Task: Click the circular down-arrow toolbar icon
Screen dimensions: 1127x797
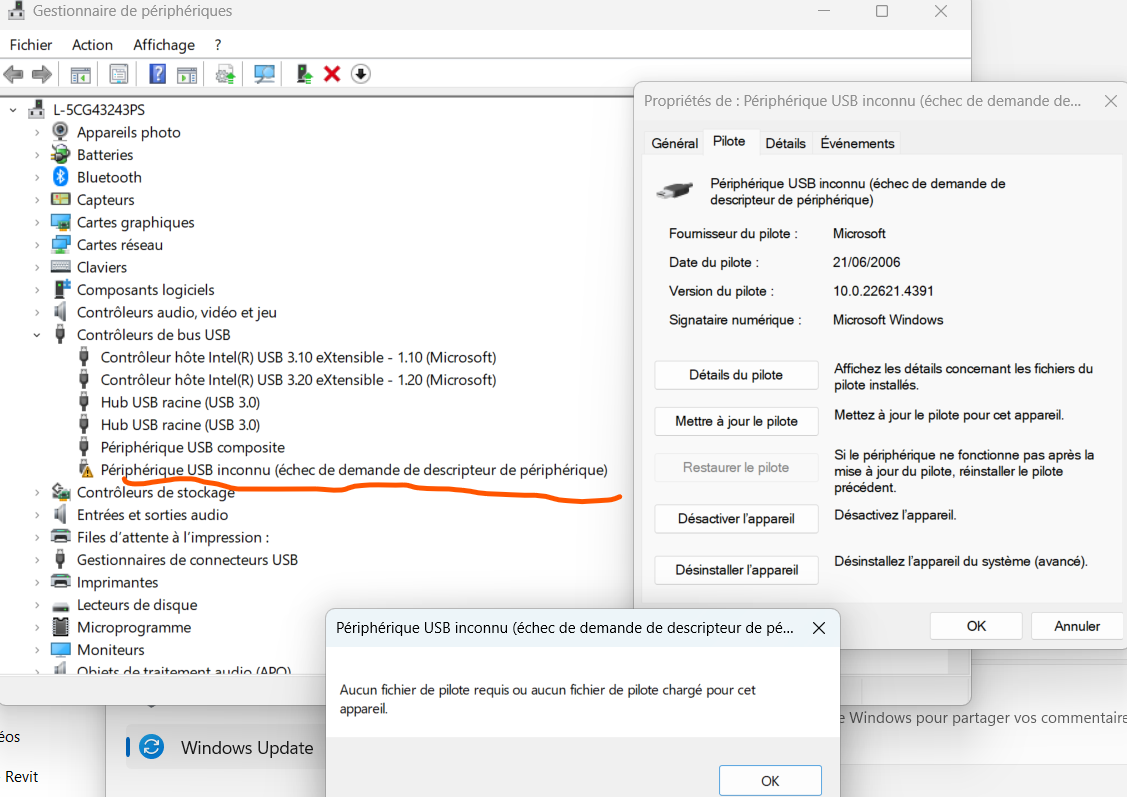Action: pos(361,74)
